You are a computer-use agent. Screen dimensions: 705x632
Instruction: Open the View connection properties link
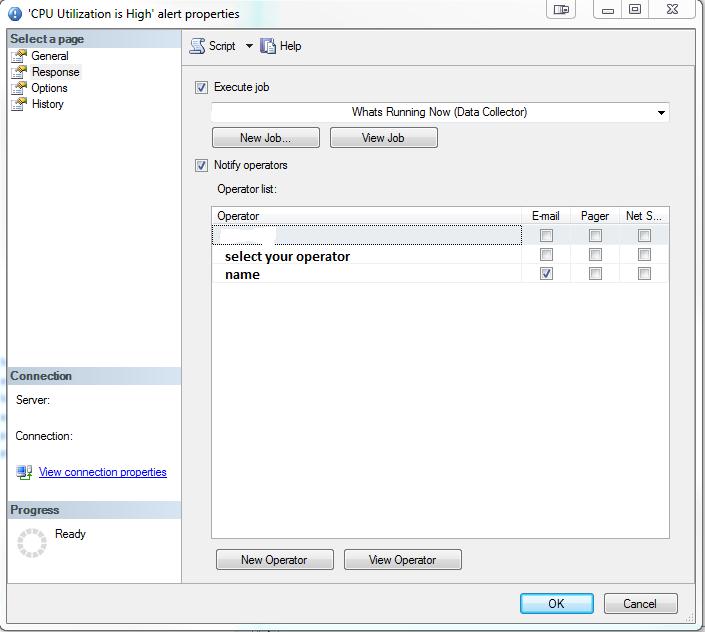(103, 472)
